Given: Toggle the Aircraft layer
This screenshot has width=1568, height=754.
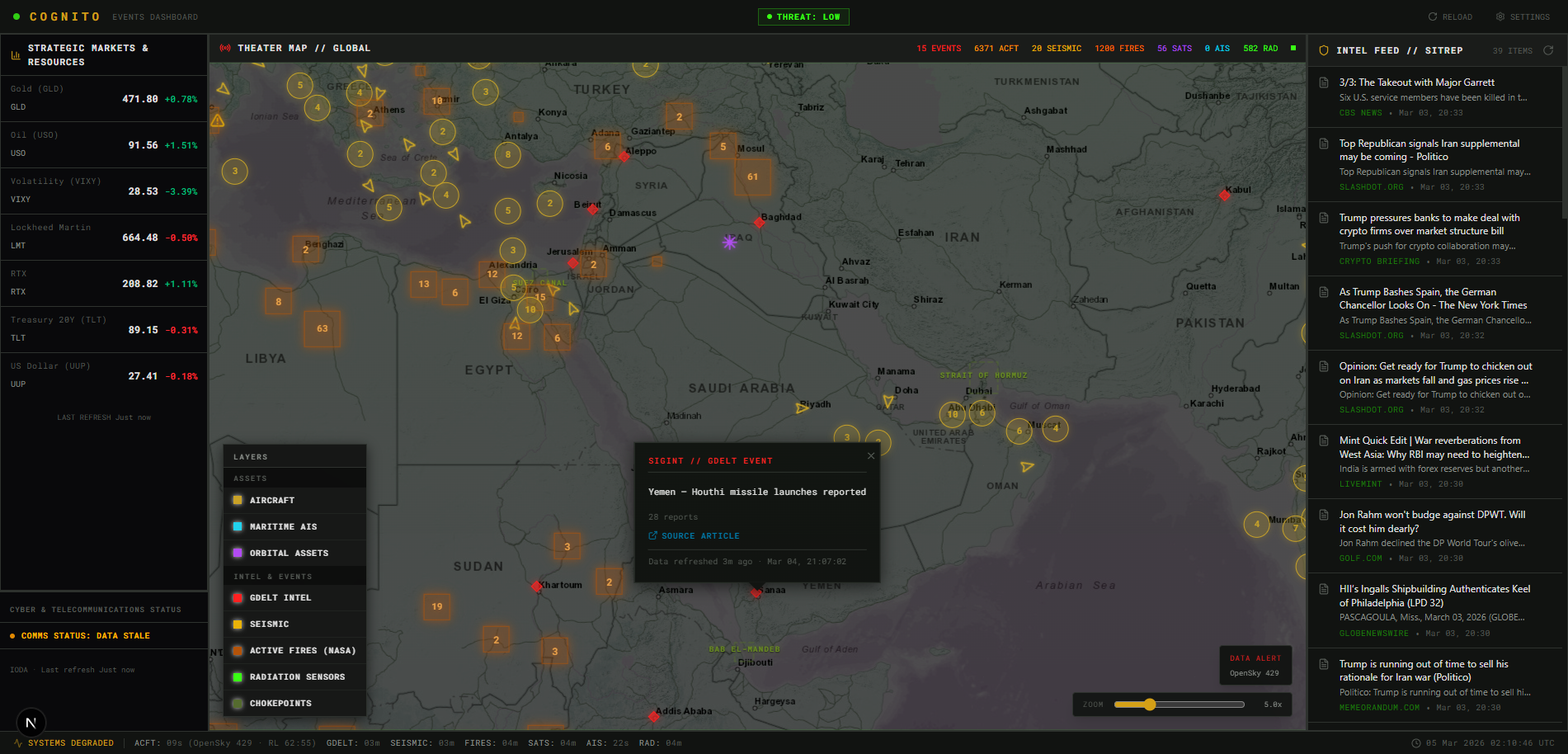Looking at the screenshot, I should pyautogui.click(x=294, y=500).
